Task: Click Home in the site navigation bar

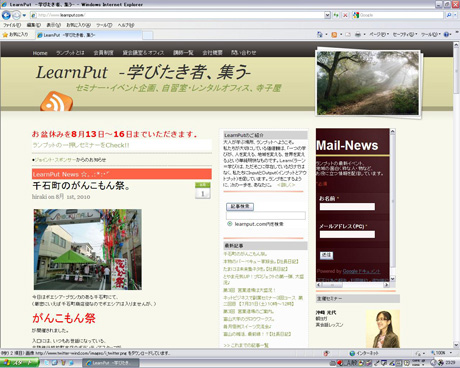Action: point(40,53)
